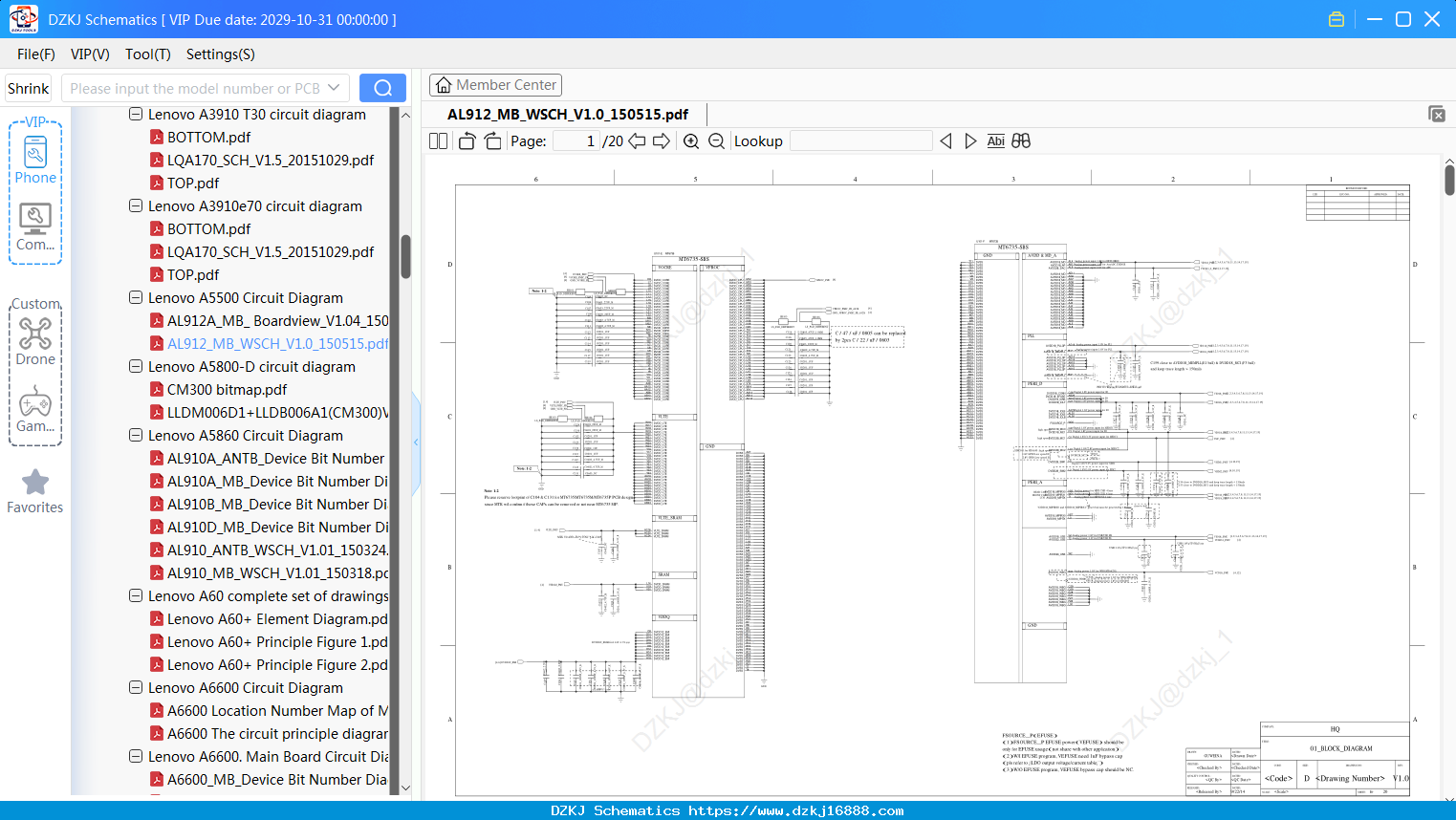Find next lookup match triangle
The image size is (1456, 820).
(970, 141)
